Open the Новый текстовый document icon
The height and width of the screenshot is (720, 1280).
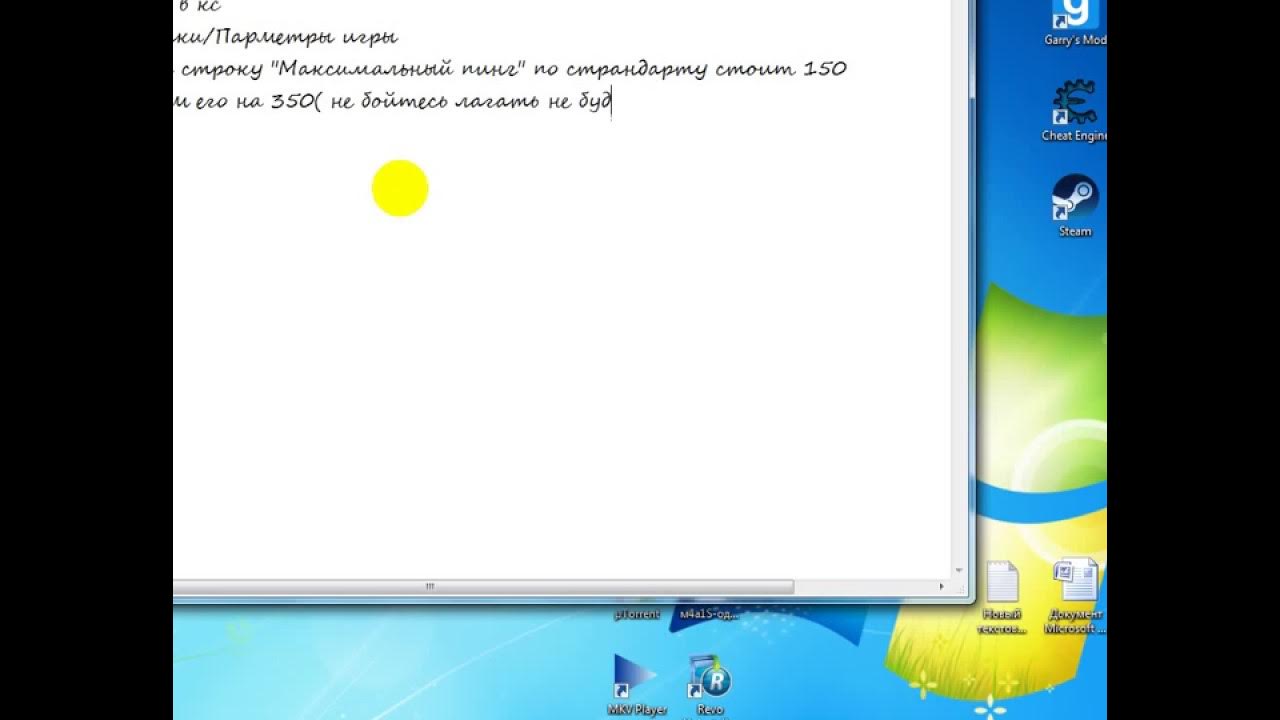coord(1002,598)
